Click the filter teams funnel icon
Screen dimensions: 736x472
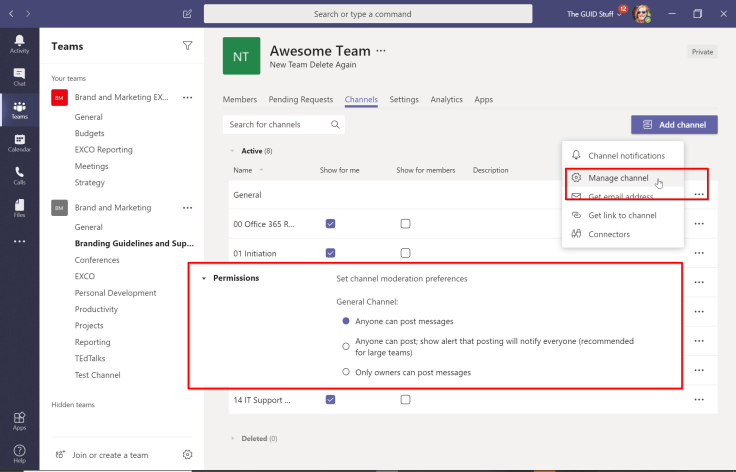point(187,46)
